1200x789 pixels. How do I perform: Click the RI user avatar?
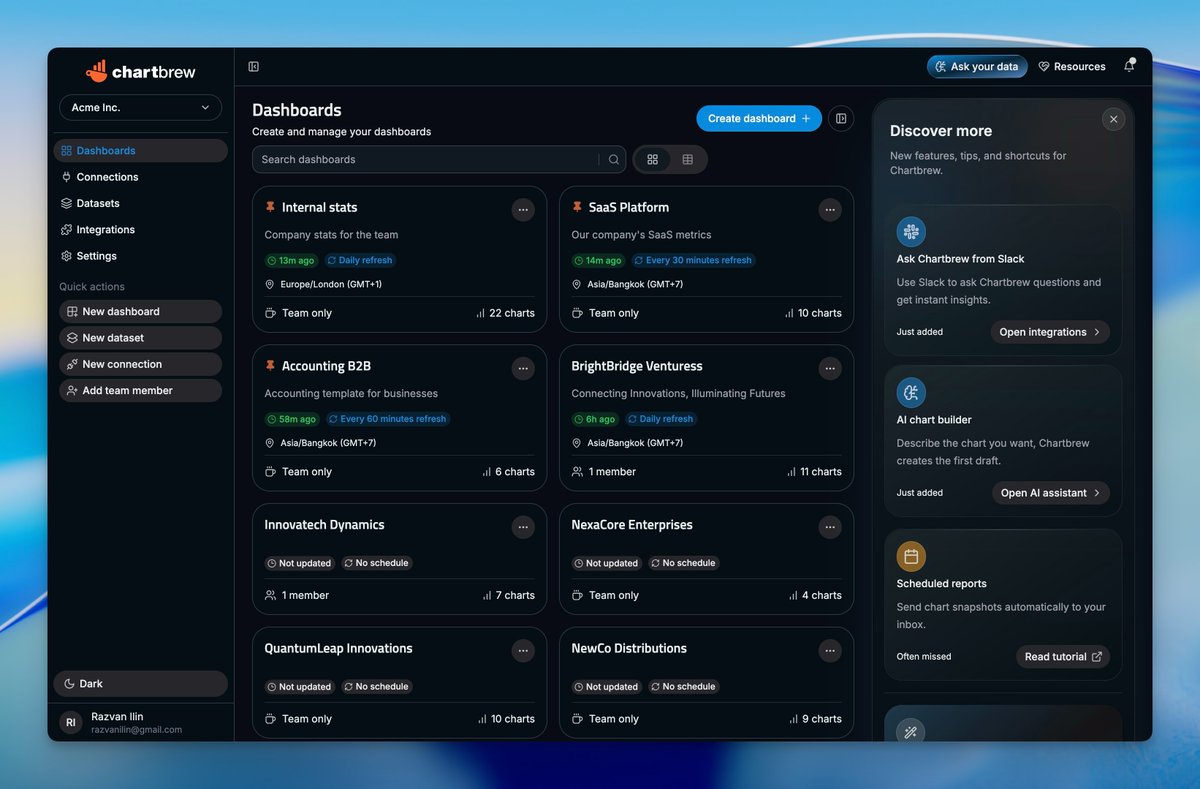coord(71,722)
